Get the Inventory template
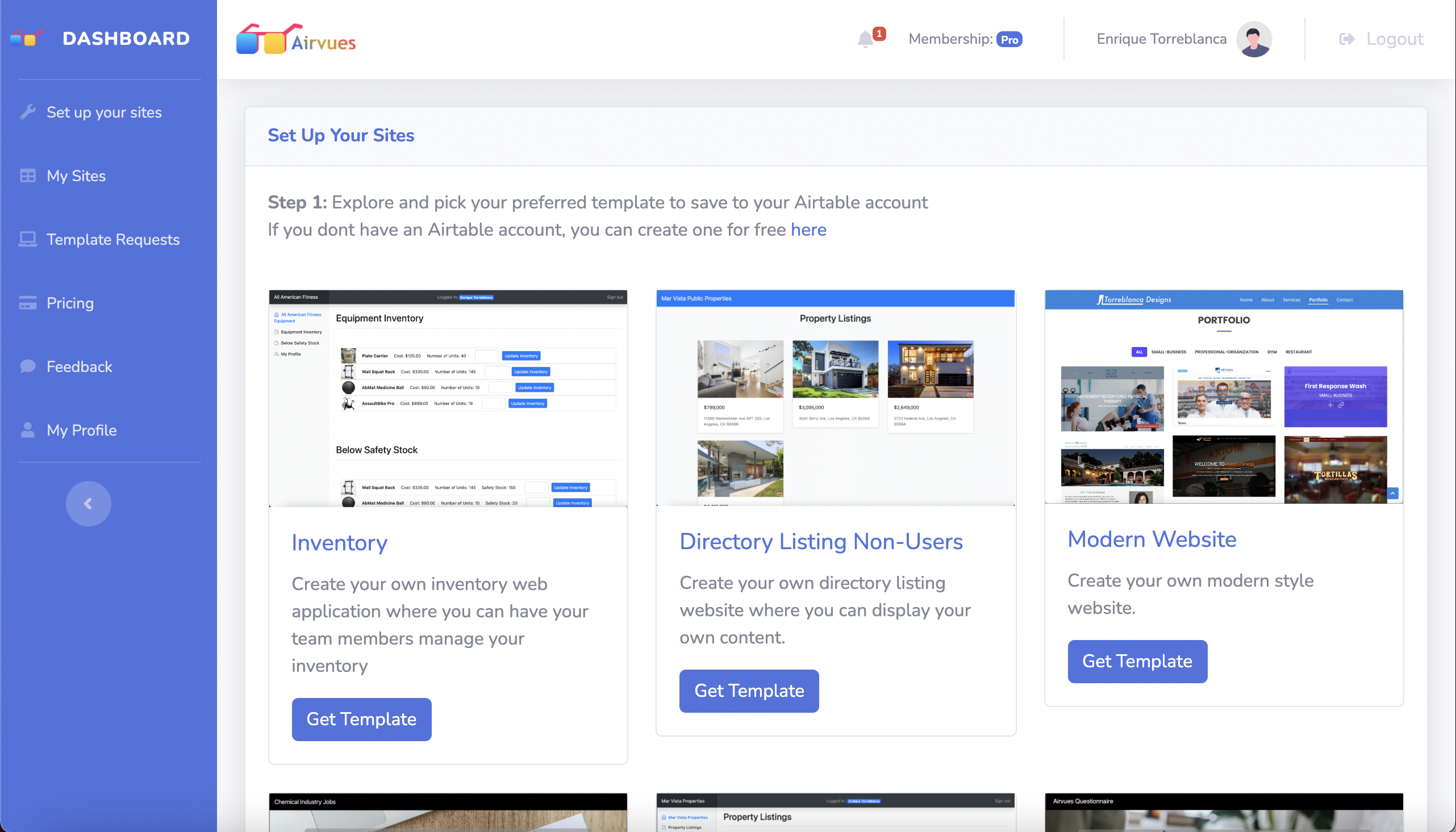Image resolution: width=1456 pixels, height=832 pixels. coord(361,719)
